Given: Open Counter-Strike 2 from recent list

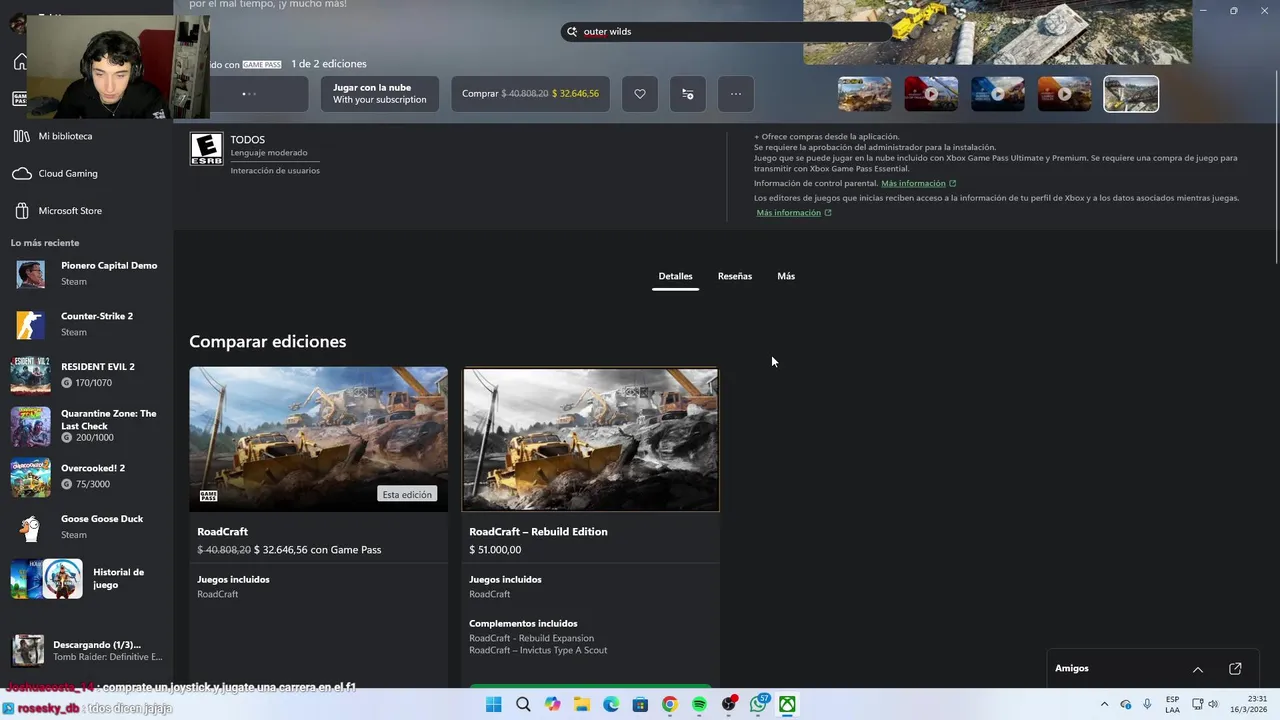Looking at the screenshot, I should click(x=86, y=324).
